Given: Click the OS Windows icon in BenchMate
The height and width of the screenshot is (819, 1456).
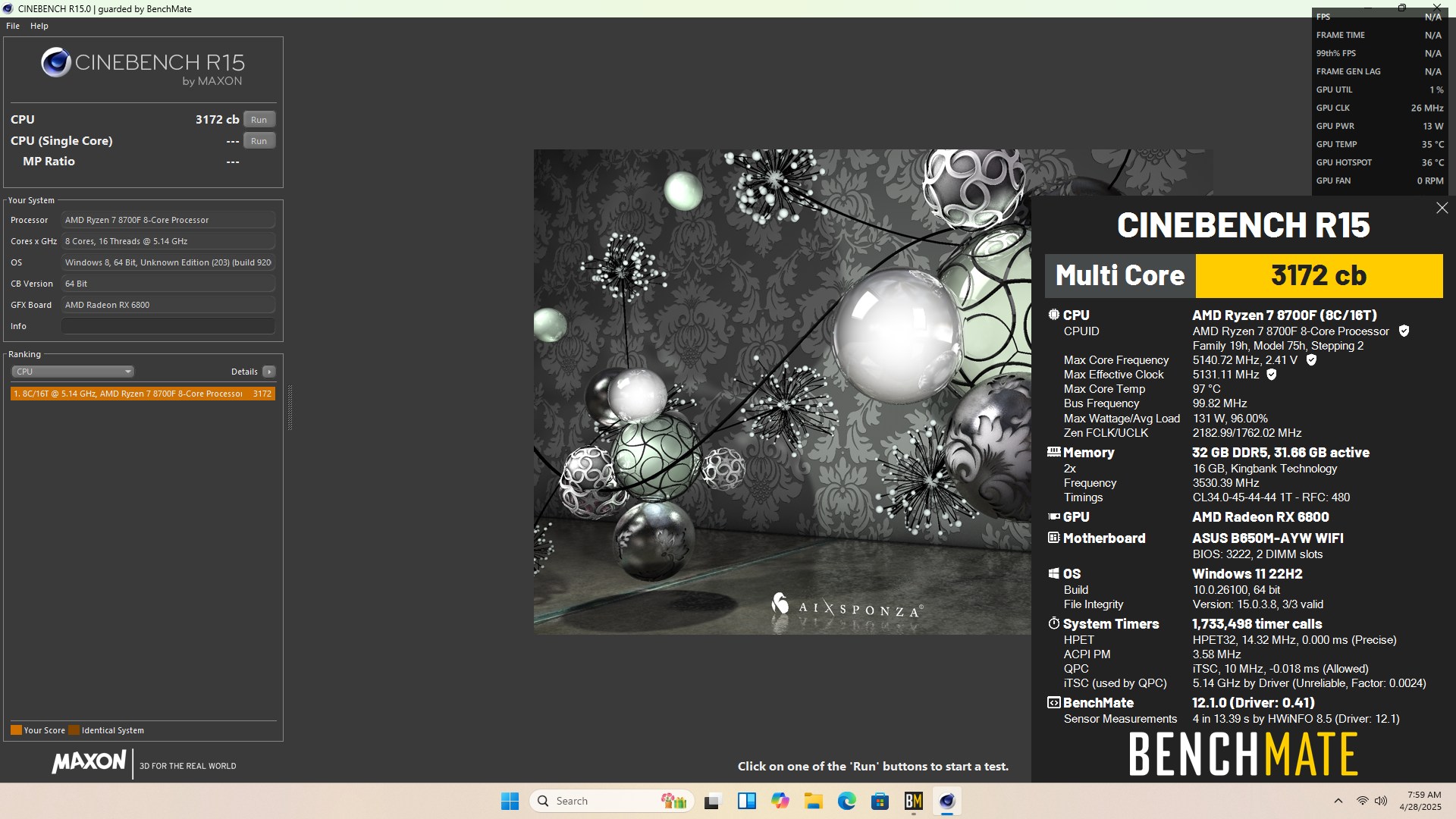Looking at the screenshot, I should [1053, 573].
